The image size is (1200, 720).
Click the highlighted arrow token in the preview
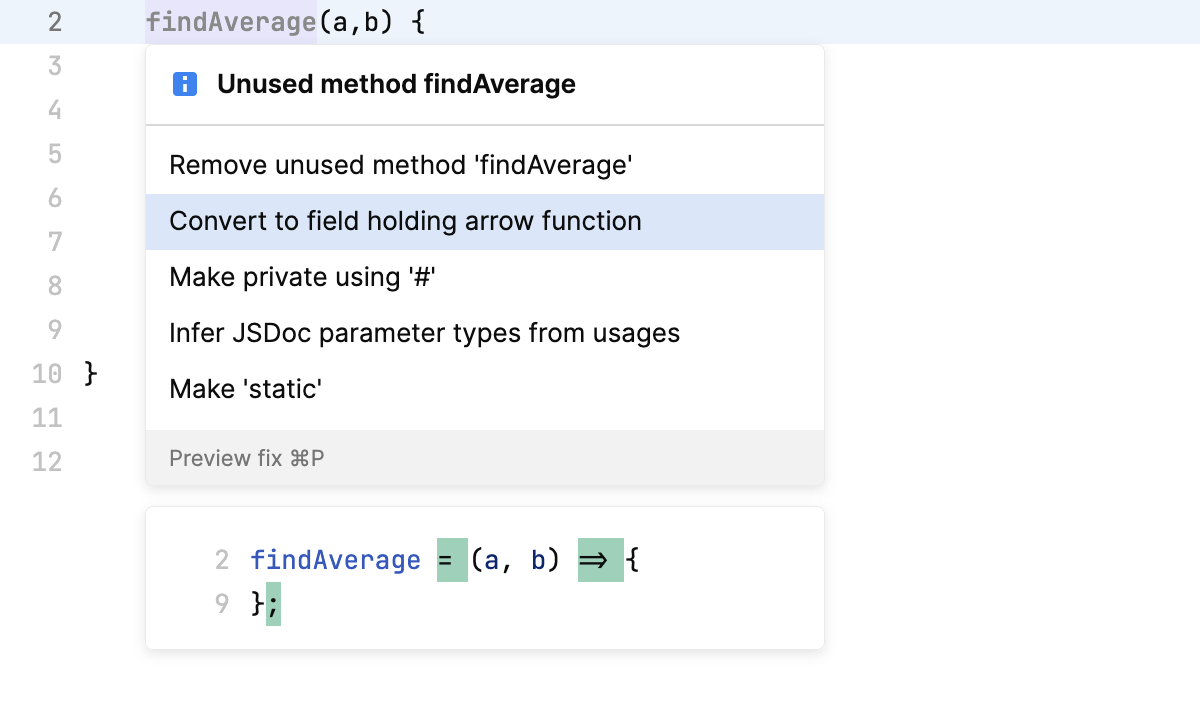tap(598, 560)
